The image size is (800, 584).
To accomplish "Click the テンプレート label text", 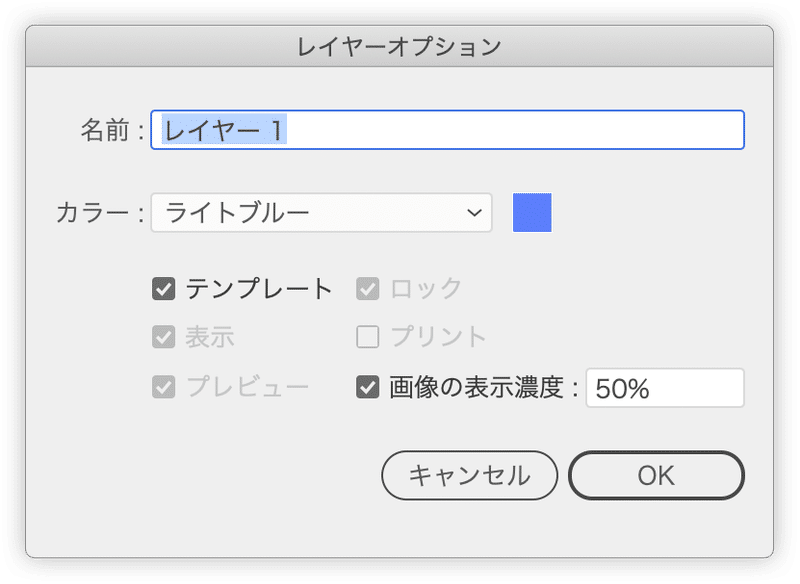I will (x=259, y=289).
